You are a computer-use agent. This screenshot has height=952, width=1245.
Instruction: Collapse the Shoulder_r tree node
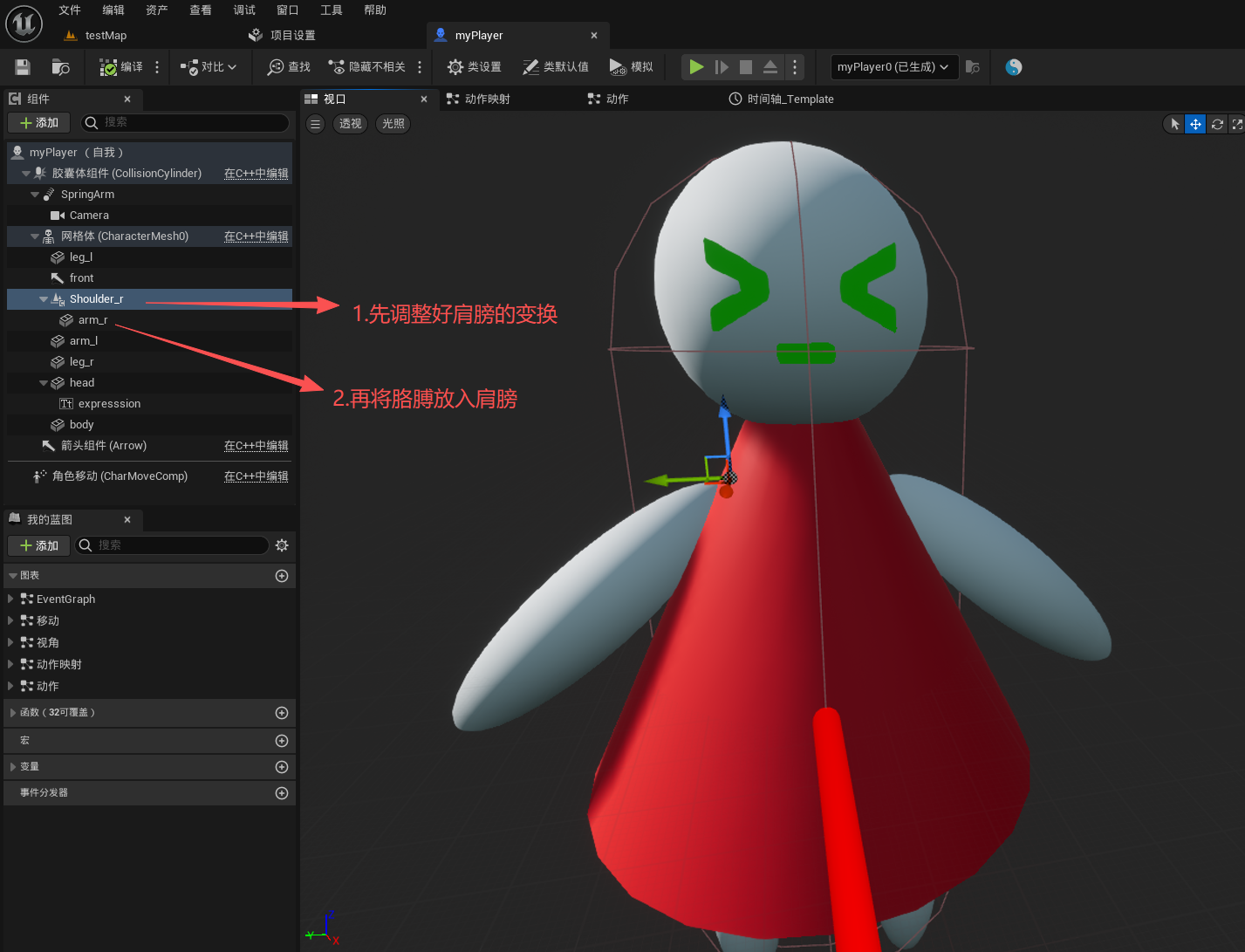(x=44, y=299)
